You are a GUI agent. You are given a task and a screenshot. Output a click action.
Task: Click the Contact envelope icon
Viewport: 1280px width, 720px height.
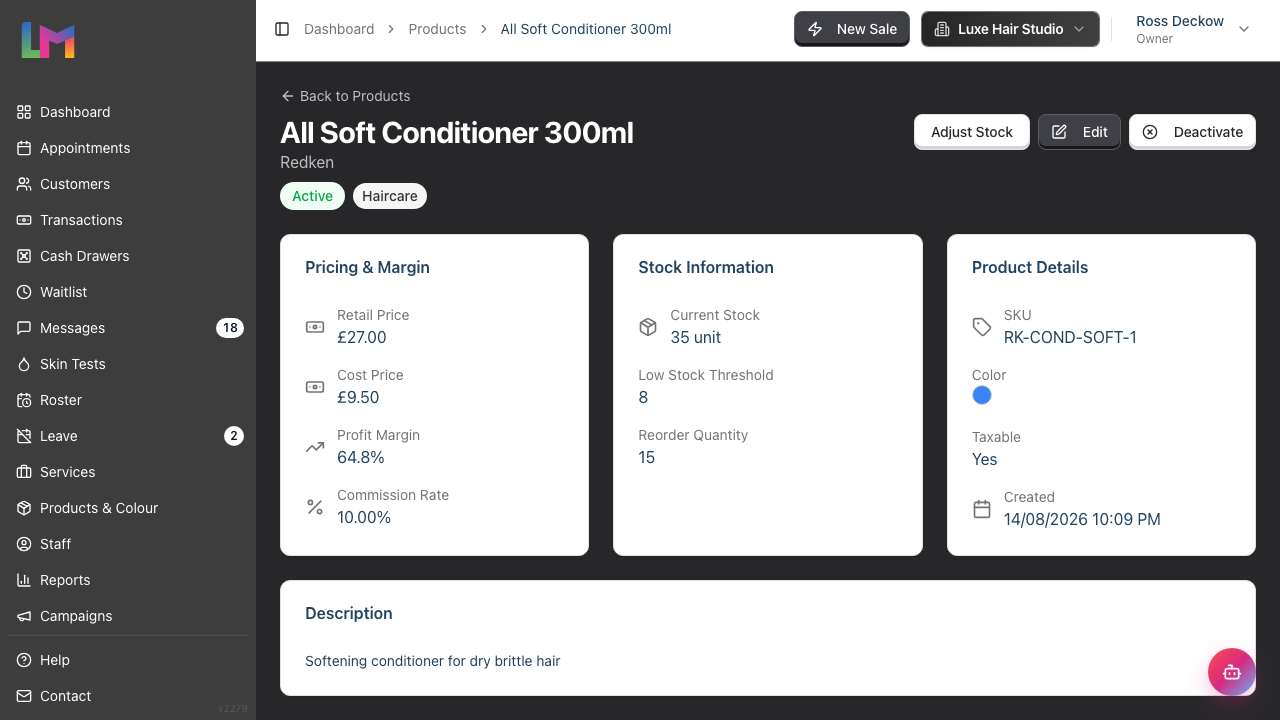pos(24,696)
